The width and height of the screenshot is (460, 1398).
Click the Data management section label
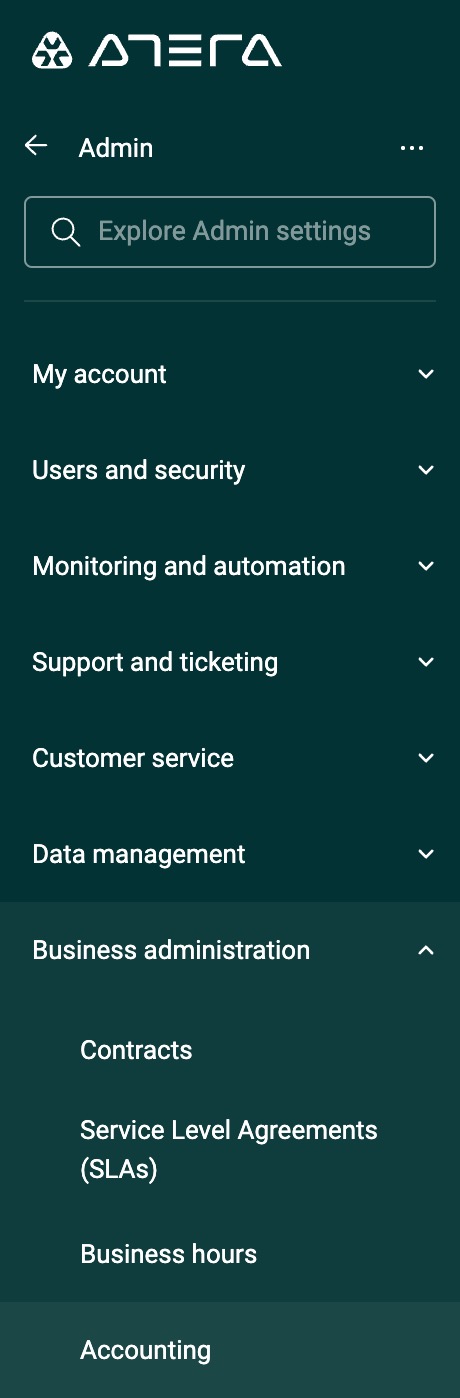139,854
